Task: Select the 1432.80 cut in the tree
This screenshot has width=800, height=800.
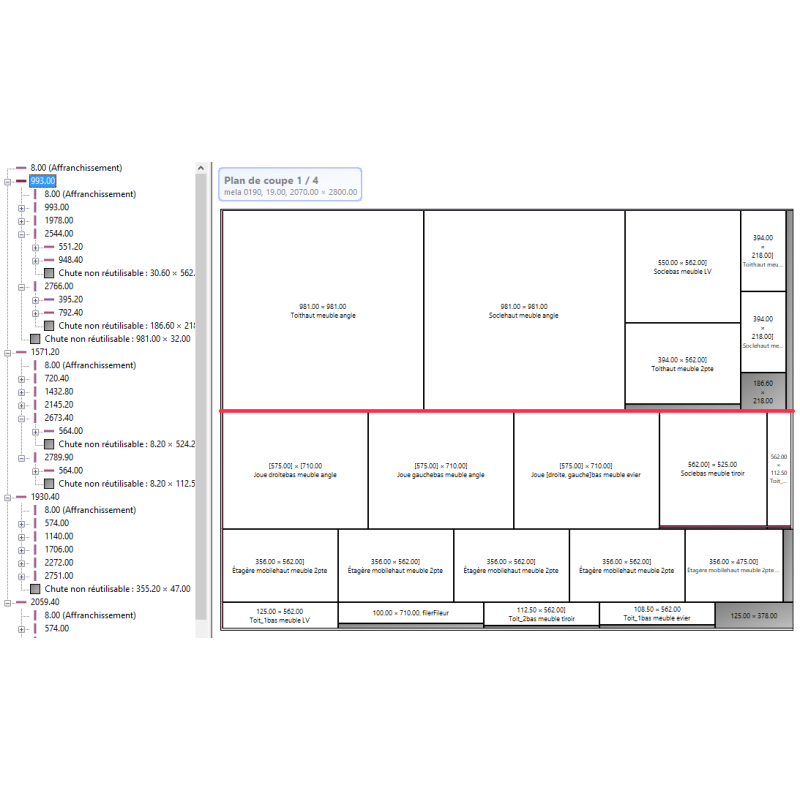Action: pos(57,392)
